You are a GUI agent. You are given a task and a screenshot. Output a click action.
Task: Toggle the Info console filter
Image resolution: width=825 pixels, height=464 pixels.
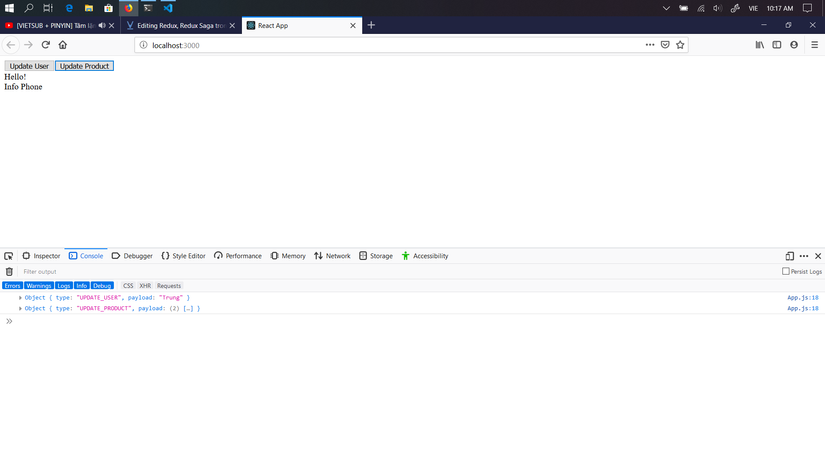82,286
